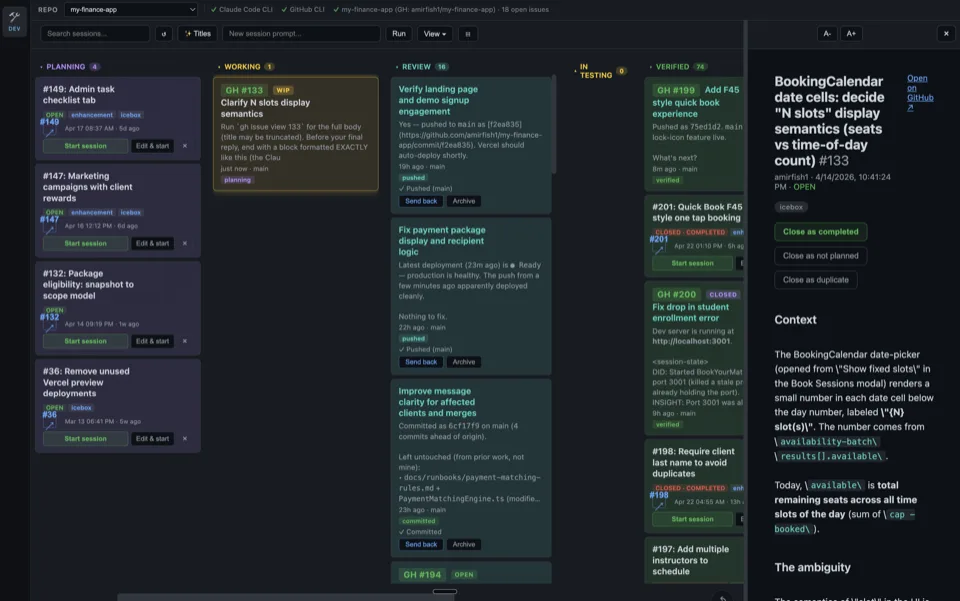
Task: Edit & start #36 Vercel previews
Action: coord(152,438)
